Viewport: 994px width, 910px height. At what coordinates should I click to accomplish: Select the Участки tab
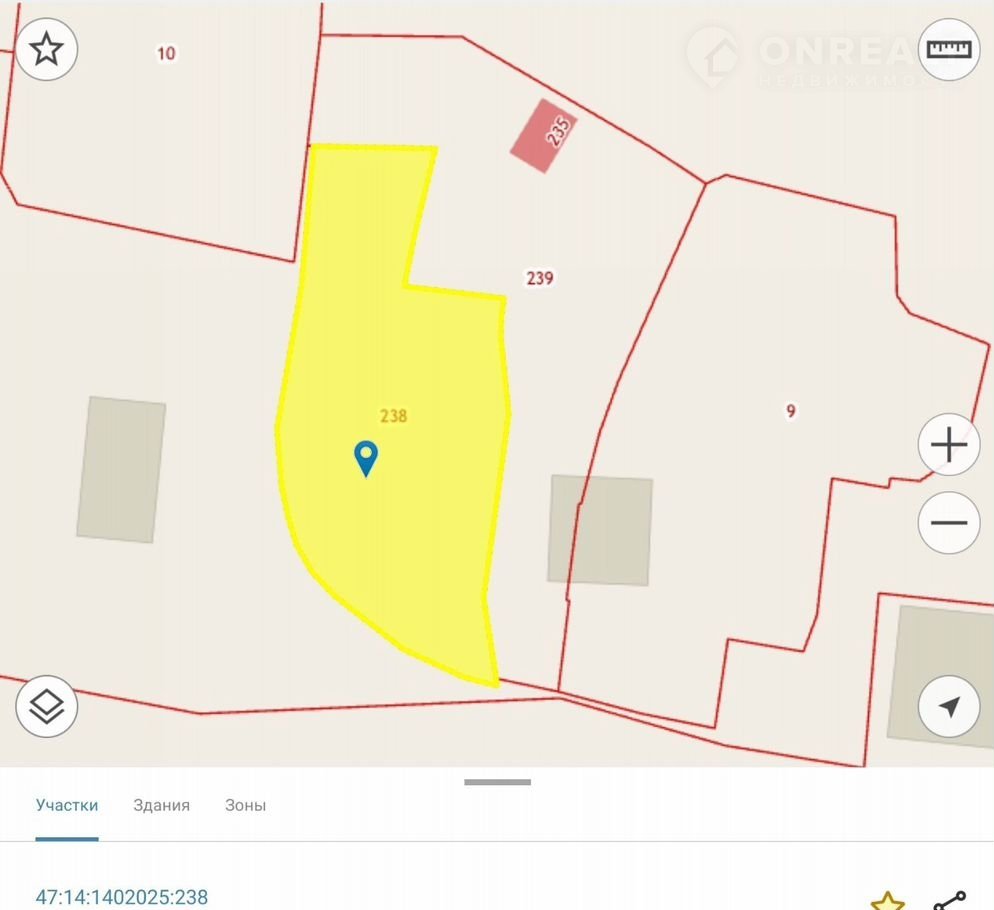pos(67,805)
